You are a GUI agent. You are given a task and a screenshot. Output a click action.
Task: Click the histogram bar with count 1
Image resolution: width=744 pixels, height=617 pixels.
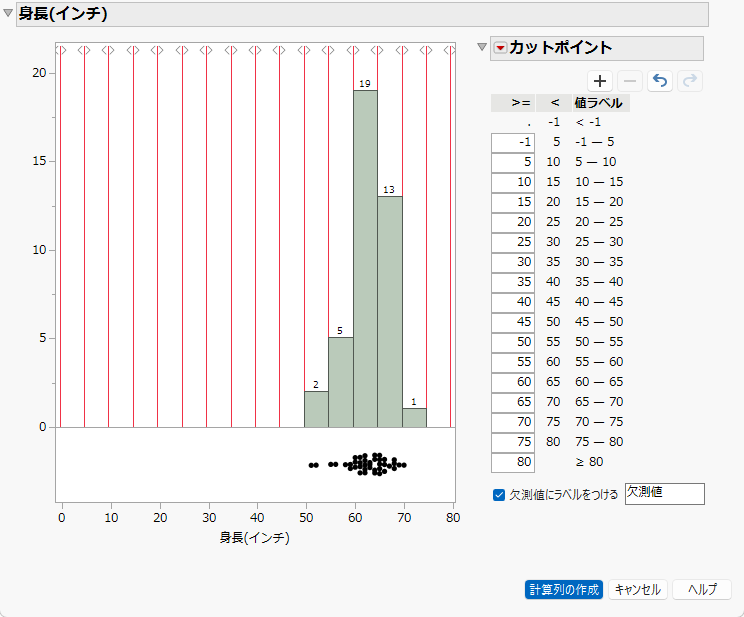[414, 418]
